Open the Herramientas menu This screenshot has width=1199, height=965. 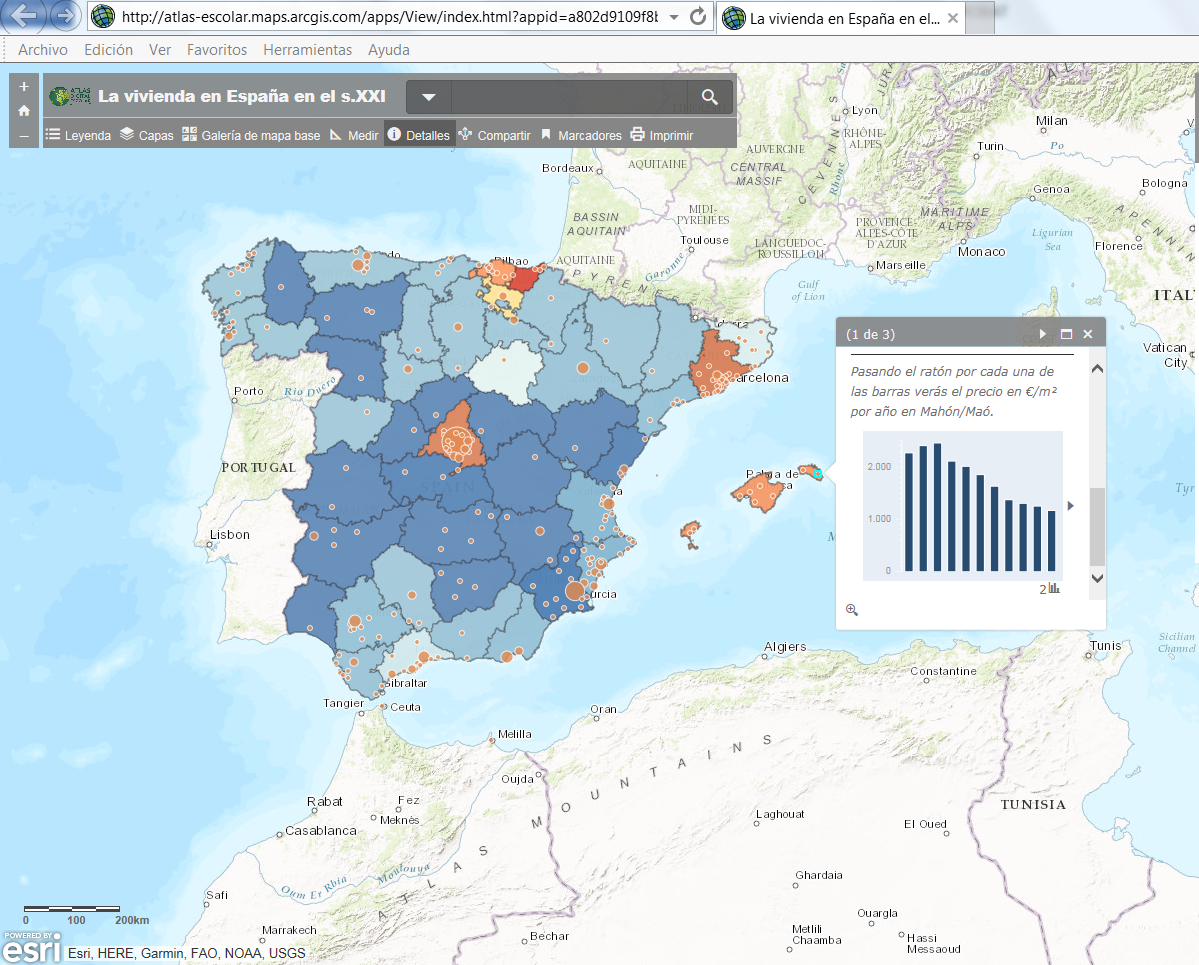[307, 50]
